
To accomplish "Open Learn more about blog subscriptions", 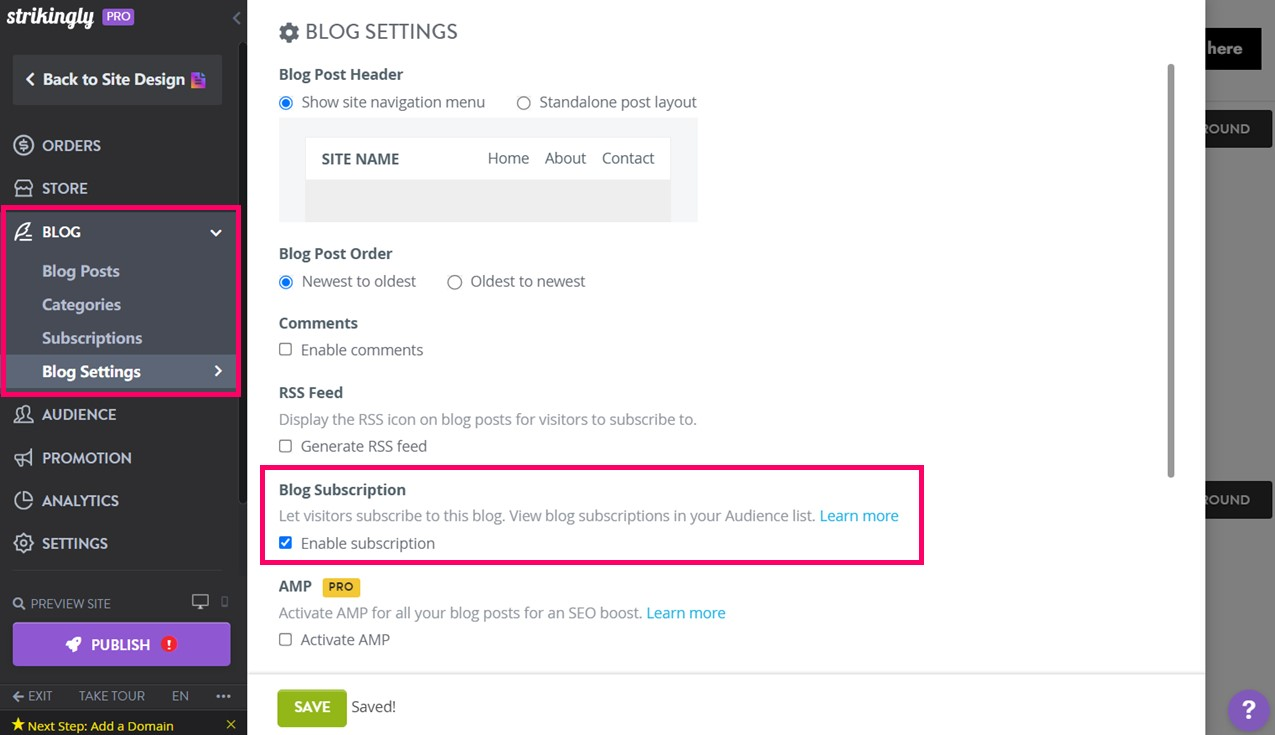I will pyautogui.click(x=858, y=515).
